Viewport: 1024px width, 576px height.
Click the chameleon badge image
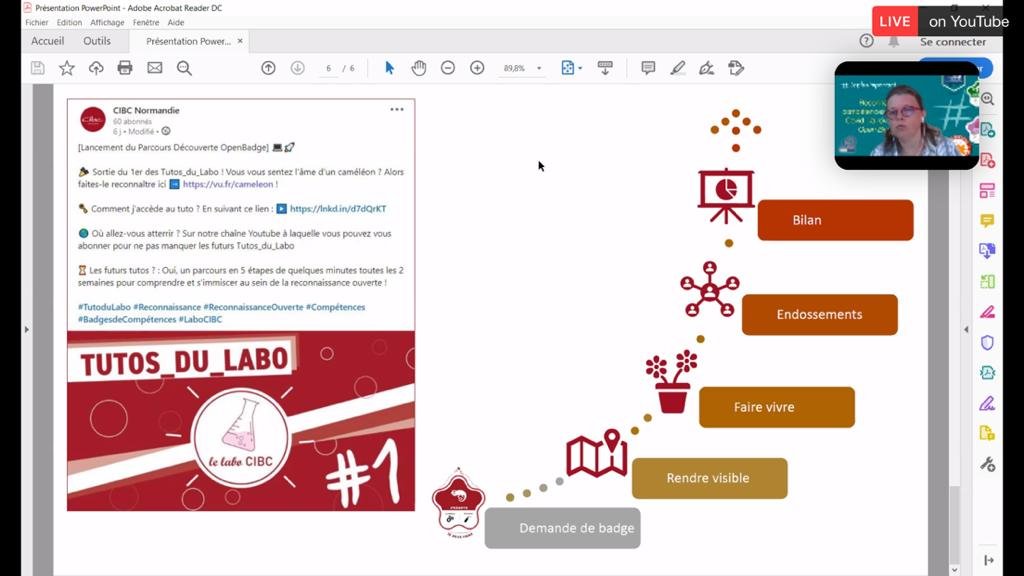458,502
